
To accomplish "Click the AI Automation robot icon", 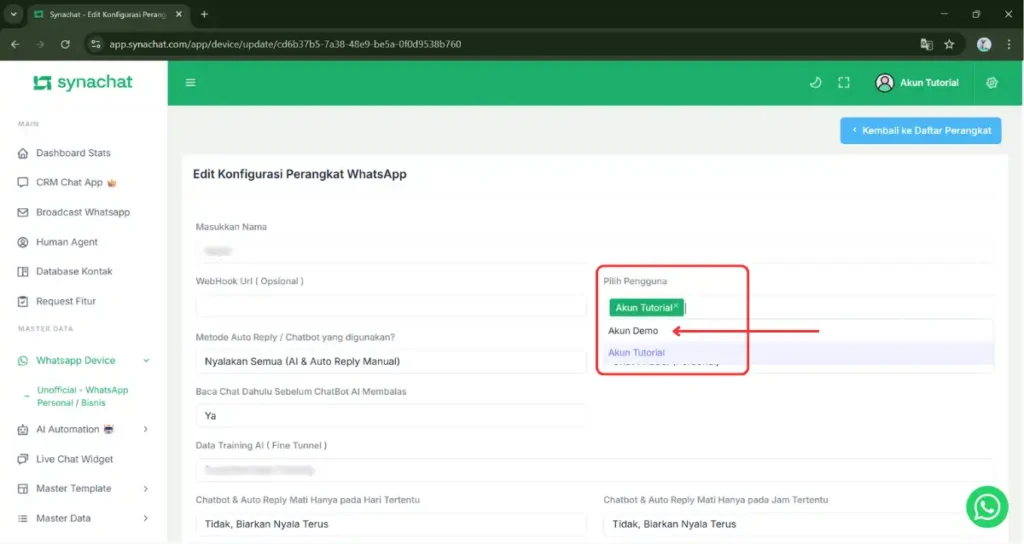I will [x=23, y=430].
